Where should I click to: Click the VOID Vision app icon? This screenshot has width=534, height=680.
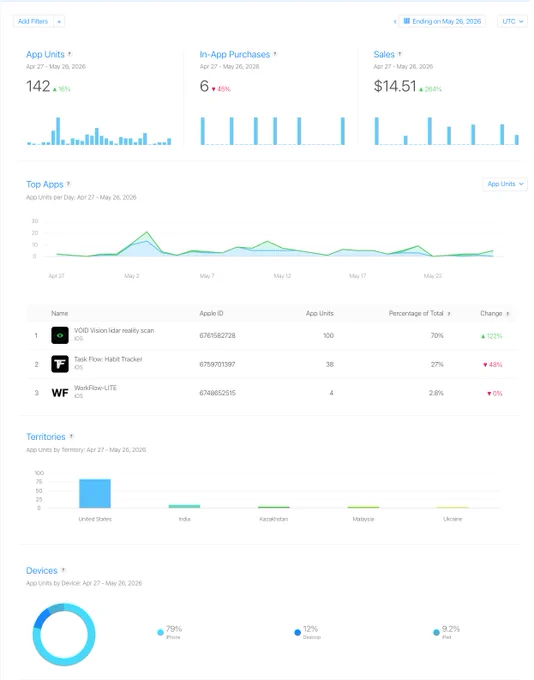point(60,335)
